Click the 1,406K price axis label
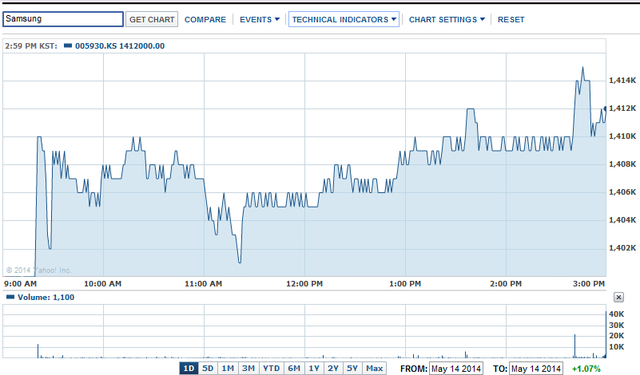The height and width of the screenshot is (375, 640). pos(622,192)
